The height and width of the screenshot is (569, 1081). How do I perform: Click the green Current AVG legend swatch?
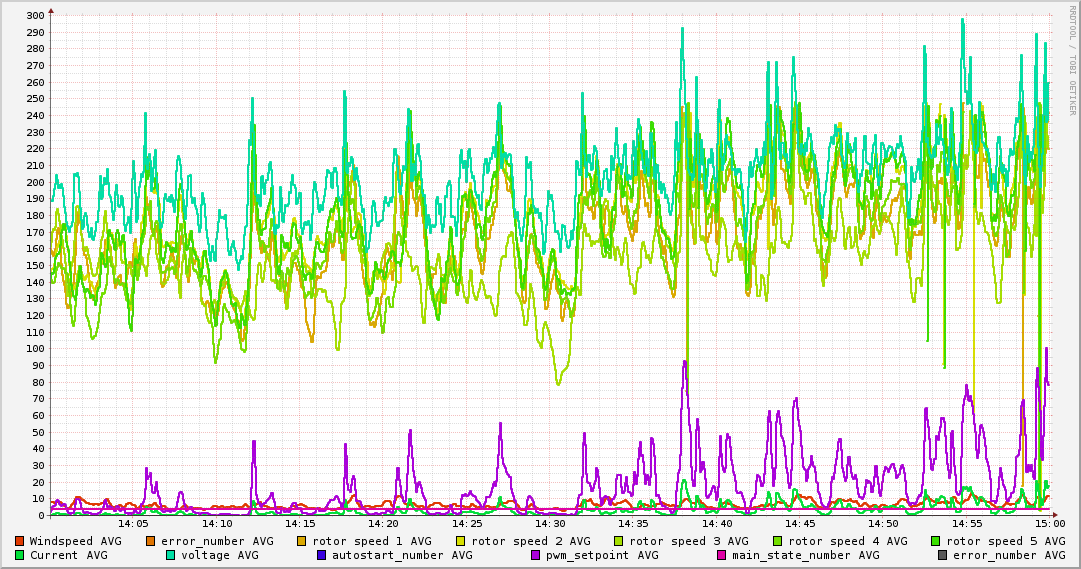20,555
